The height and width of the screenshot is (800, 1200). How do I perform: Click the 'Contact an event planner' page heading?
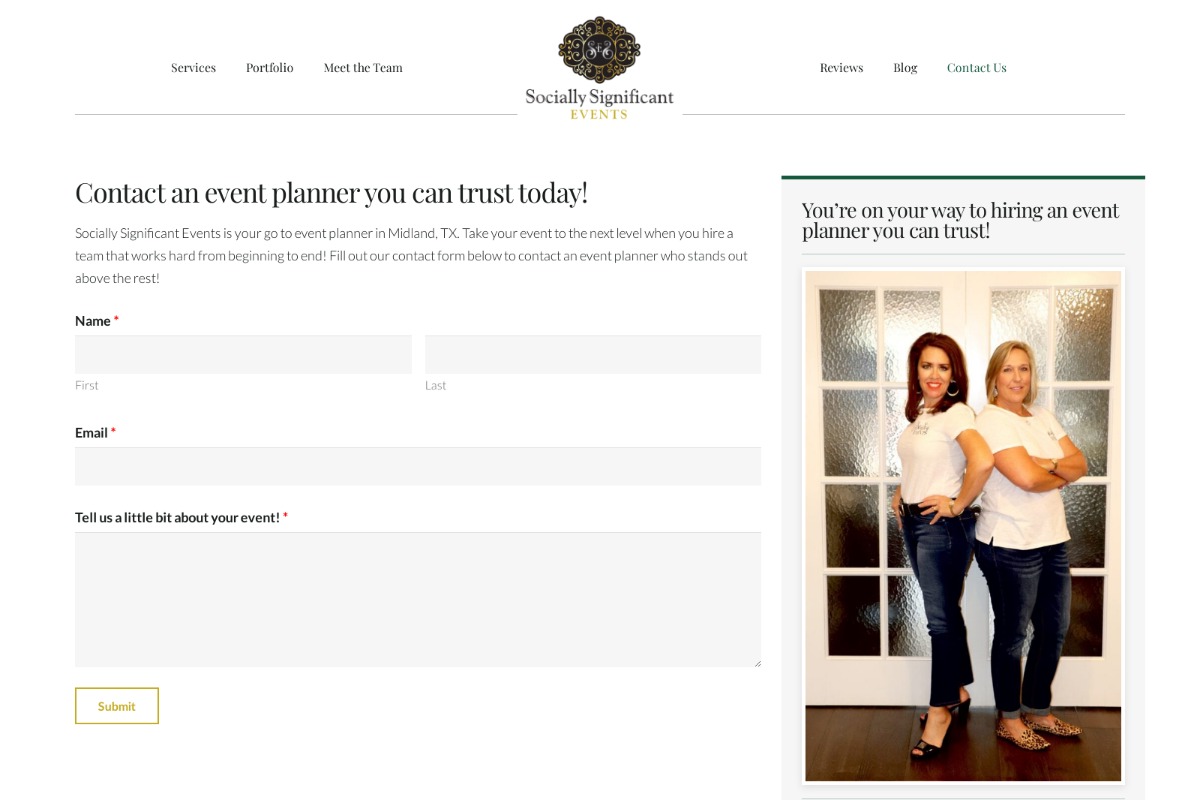tap(331, 192)
